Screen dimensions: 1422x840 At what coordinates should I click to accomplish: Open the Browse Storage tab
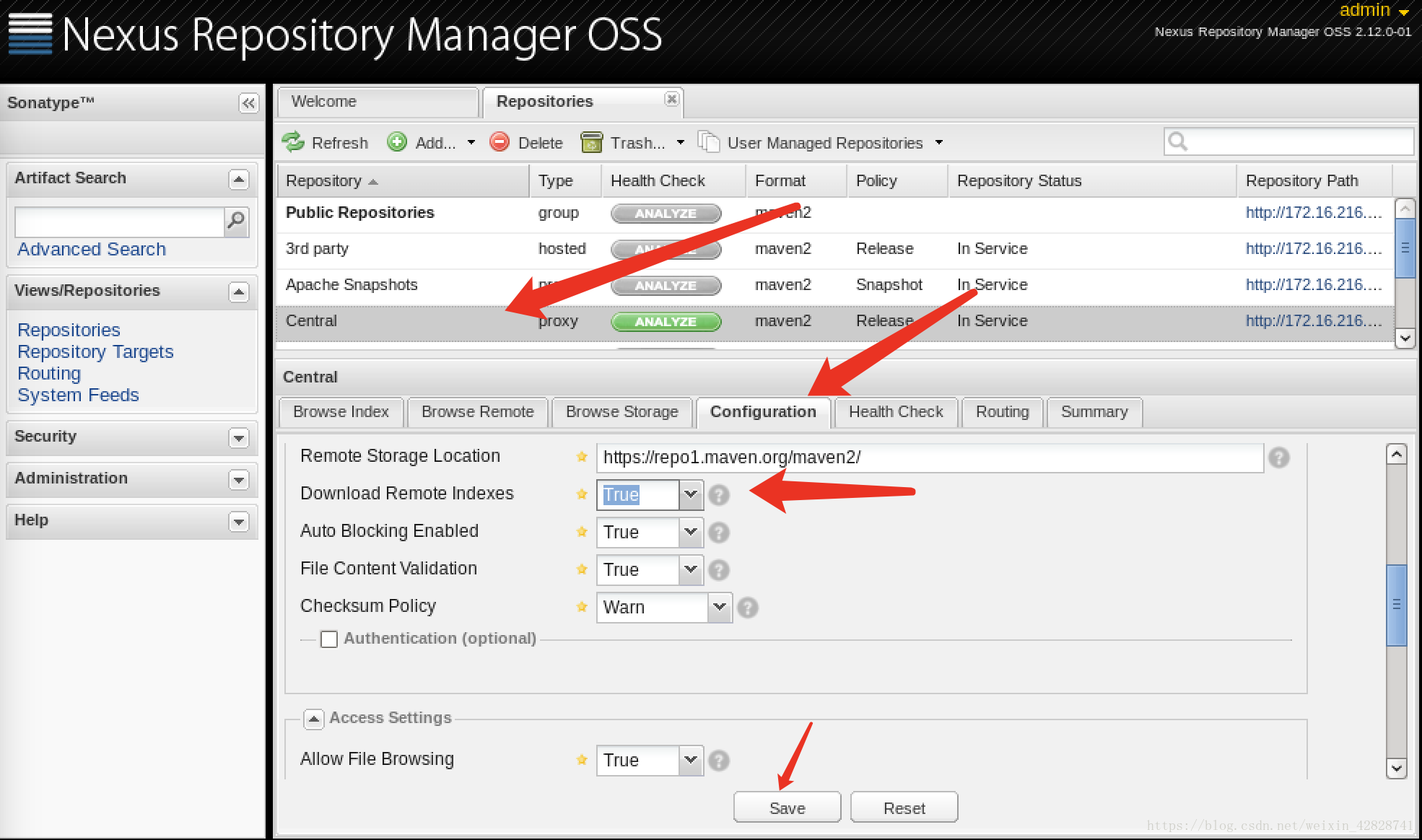[622, 412]
